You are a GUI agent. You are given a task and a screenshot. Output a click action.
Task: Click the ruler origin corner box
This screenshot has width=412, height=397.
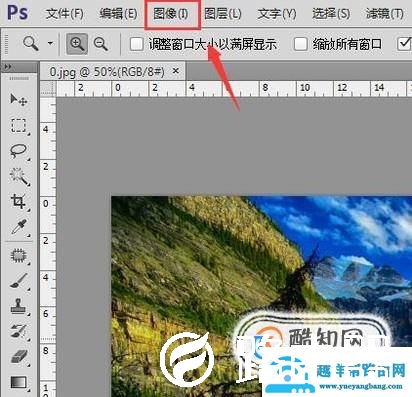48,89
